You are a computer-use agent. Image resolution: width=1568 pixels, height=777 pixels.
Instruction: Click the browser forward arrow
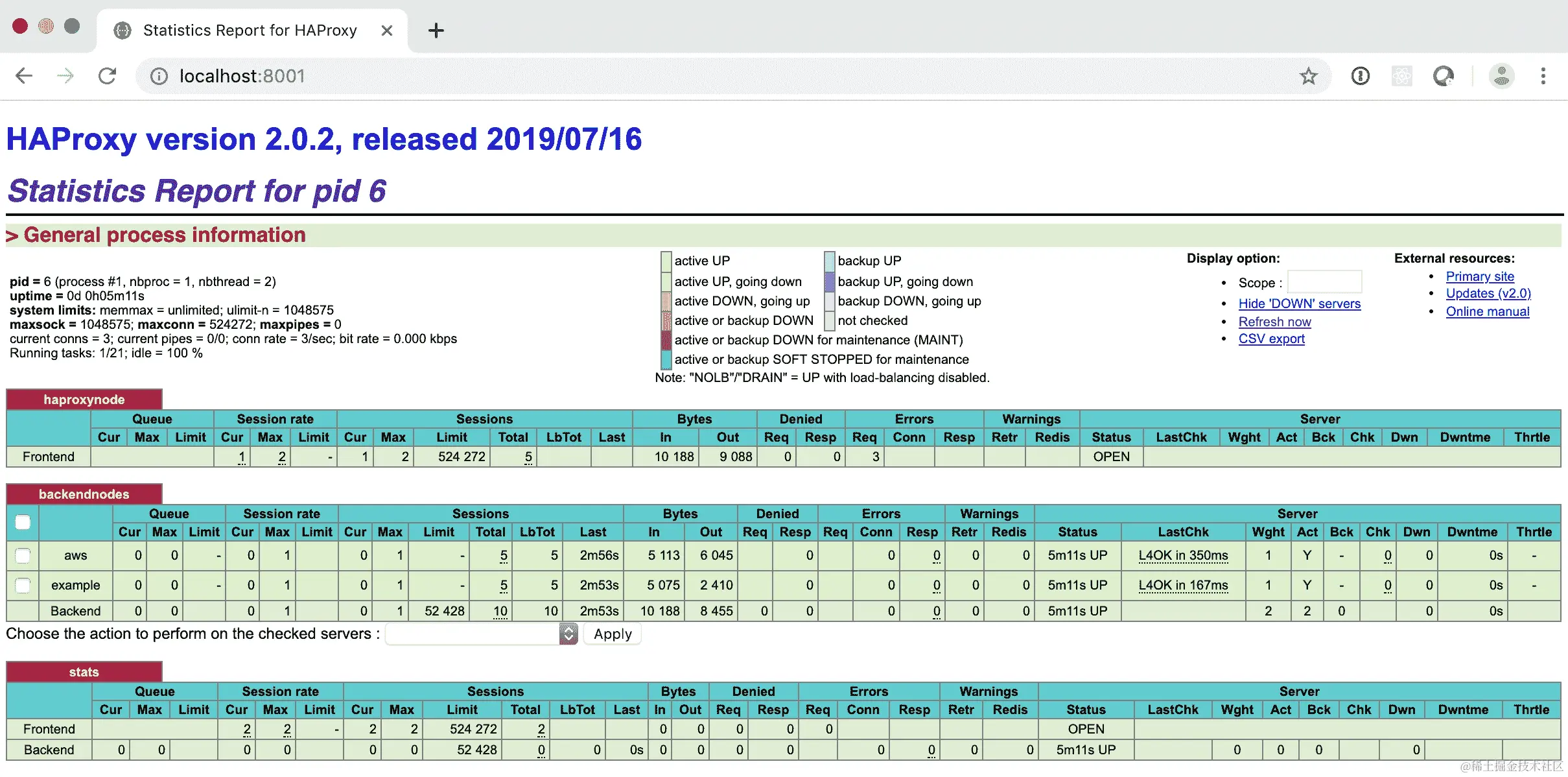[x=65, y=76]
